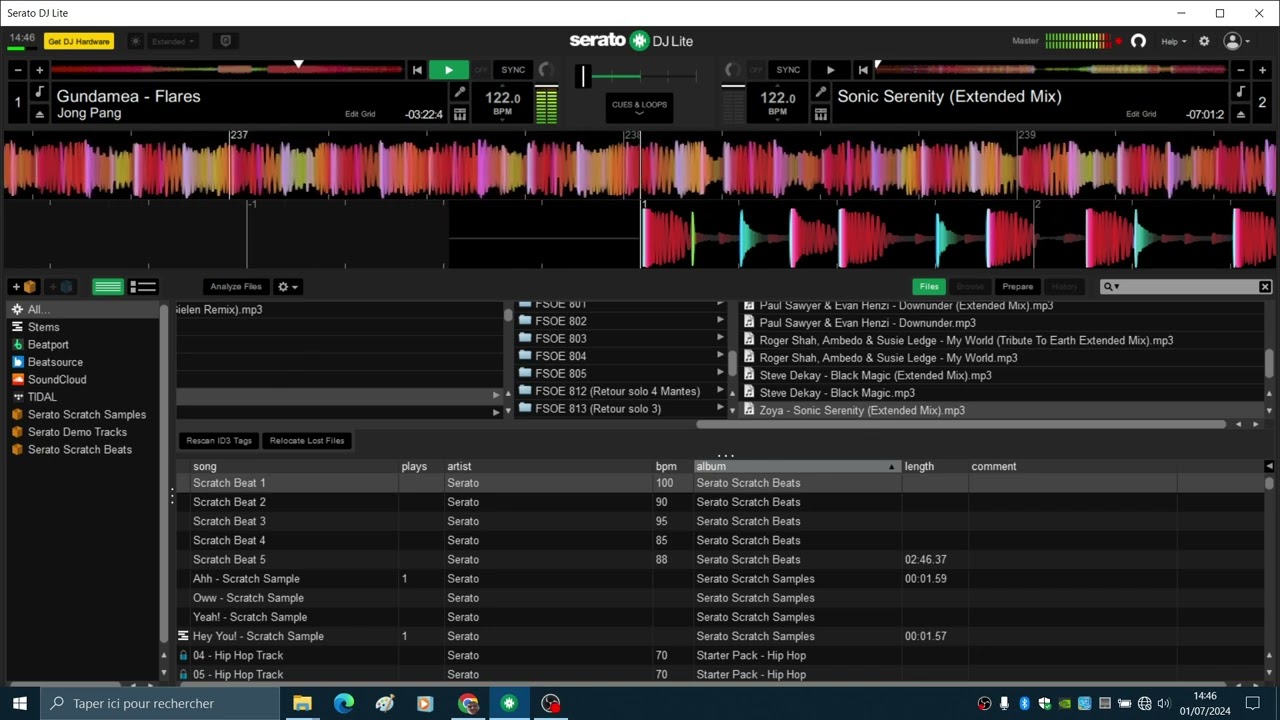The image size is (1280, 720).
Task: Click into the library search field
Action: point(1185,287)
